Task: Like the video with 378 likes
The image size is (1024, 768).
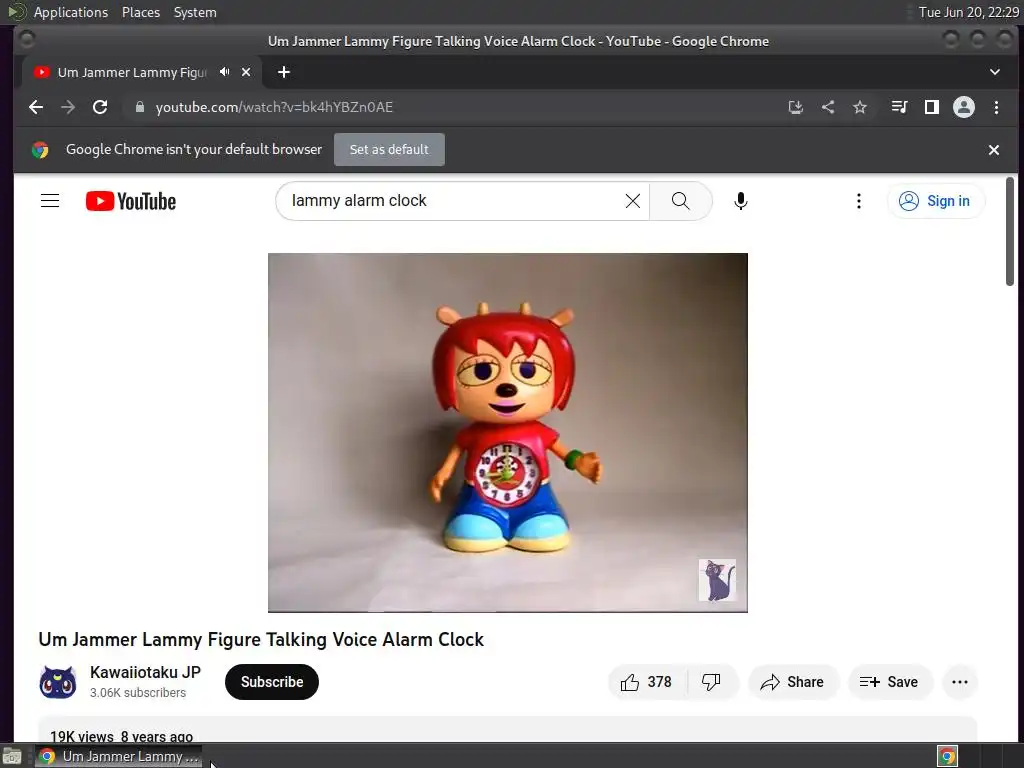Action: click(648, 682)
